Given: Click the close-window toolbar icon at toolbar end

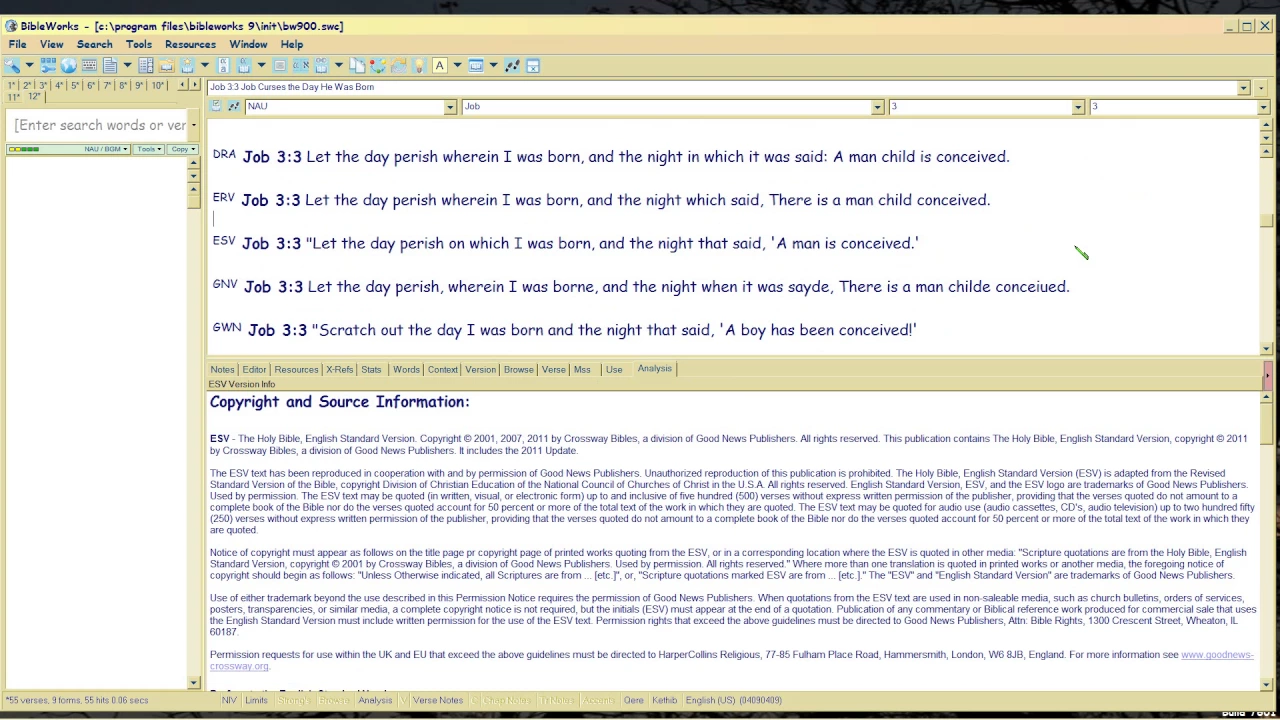Looking at the screenshot, I should tap(533, 65).
